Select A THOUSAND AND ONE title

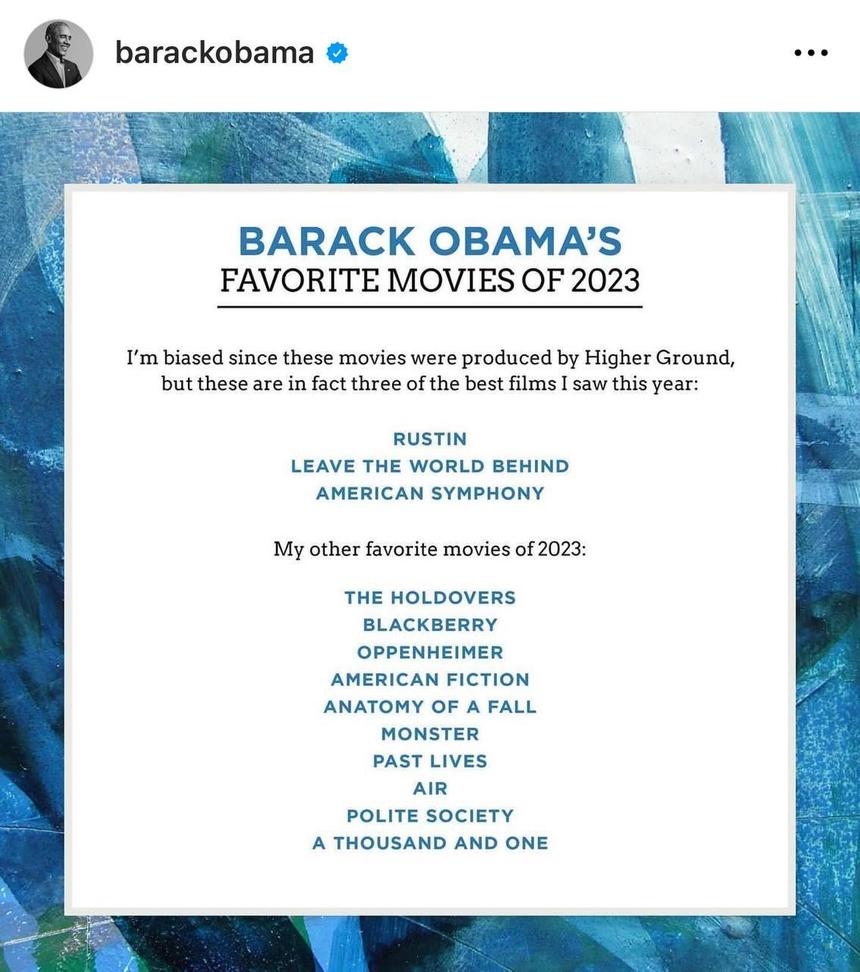tap(430, 843)
